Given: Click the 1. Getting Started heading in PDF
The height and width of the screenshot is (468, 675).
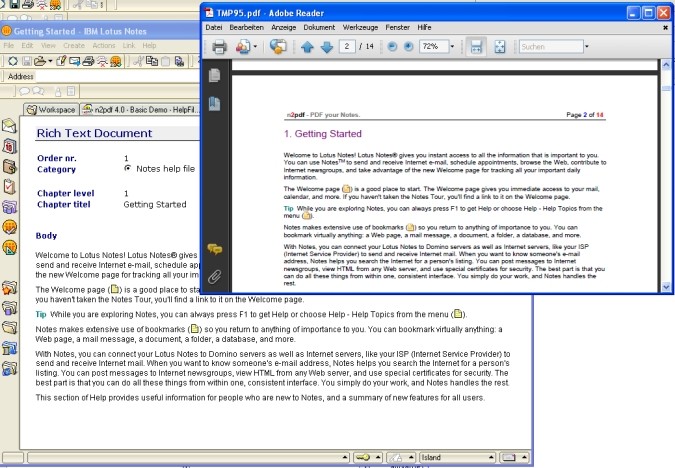Looking at the screenshot, I should pos(323,134).
